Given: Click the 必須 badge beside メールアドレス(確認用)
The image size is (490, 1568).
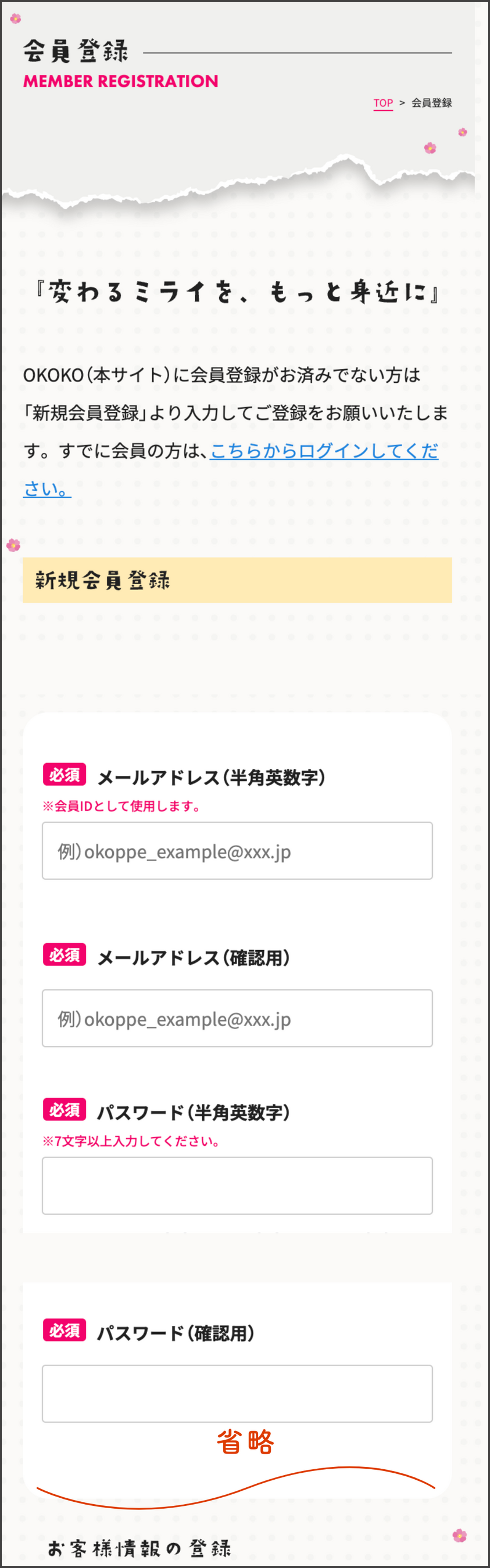Looking at the screenshot, I should 64,954.
